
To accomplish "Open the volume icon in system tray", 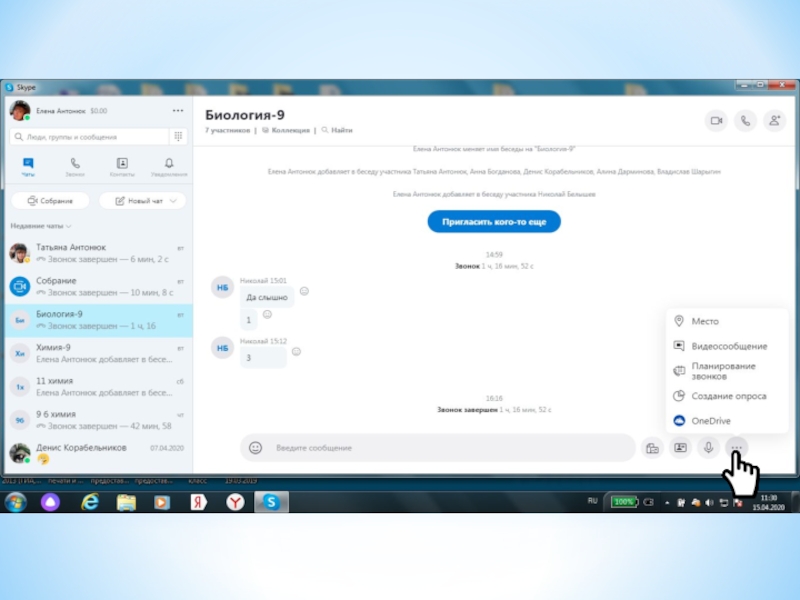I will click(709, 503).
